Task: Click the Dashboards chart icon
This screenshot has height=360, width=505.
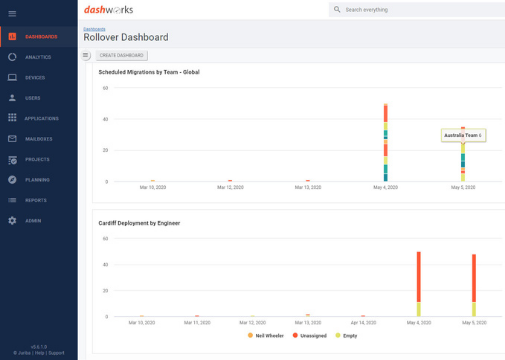Action: coord(12,37)
